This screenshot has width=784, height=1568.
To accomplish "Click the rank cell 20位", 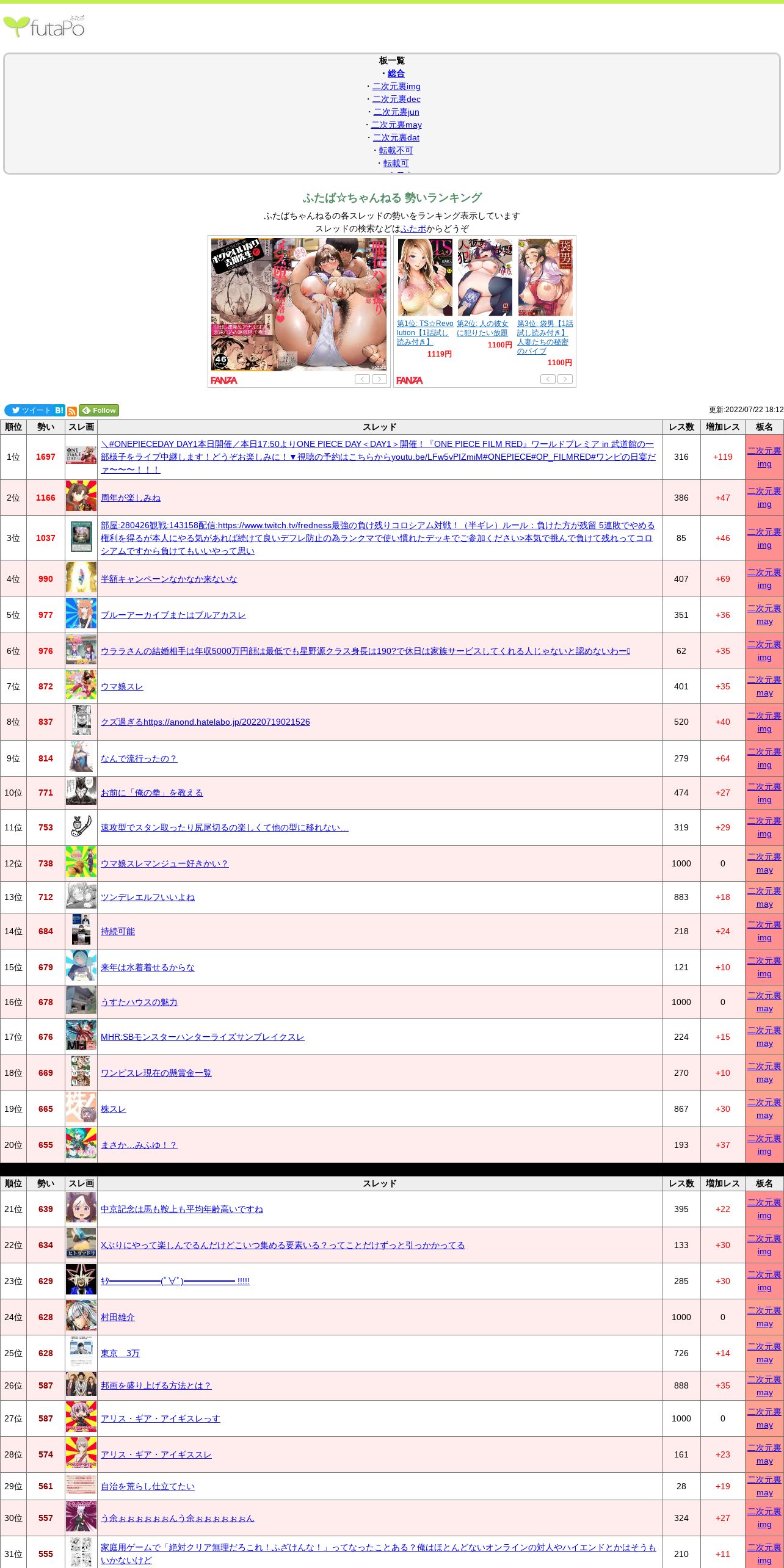I will [13, 1145].
